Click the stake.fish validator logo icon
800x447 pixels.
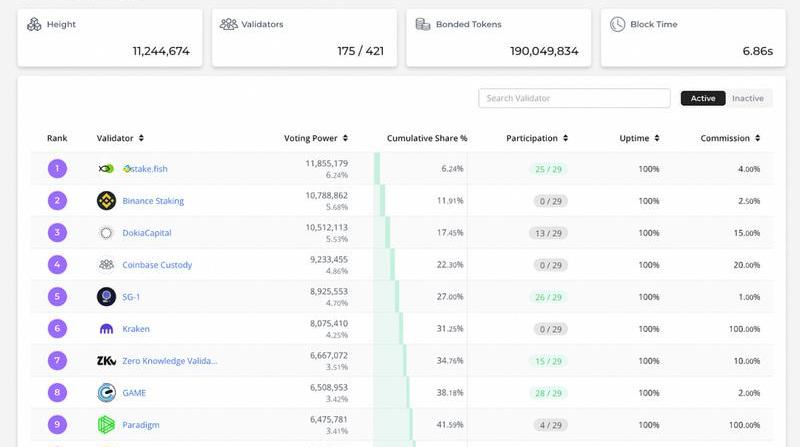point(106,169)
